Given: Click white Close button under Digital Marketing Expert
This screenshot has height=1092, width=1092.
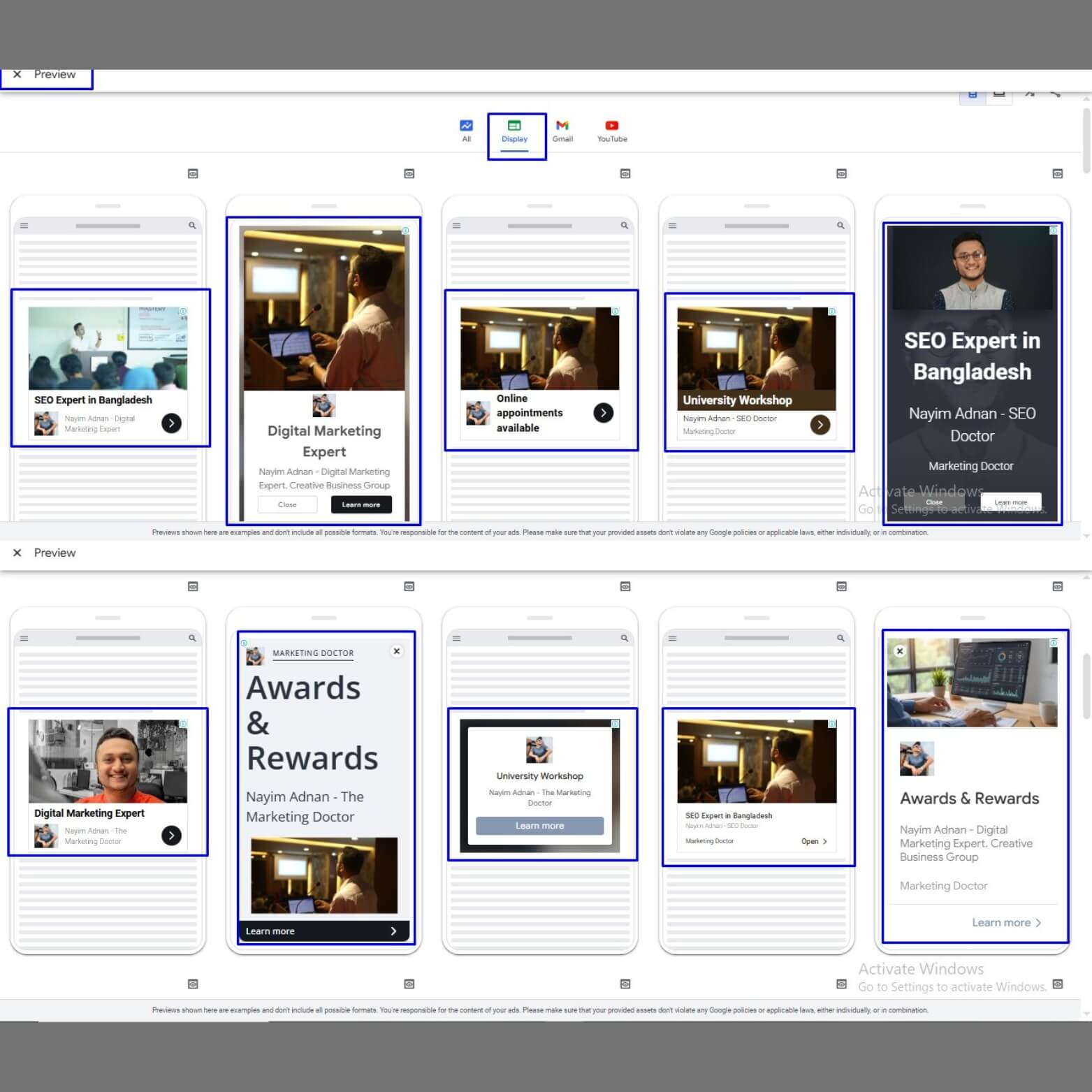Looking at the screenshot, I should (287, 504).
